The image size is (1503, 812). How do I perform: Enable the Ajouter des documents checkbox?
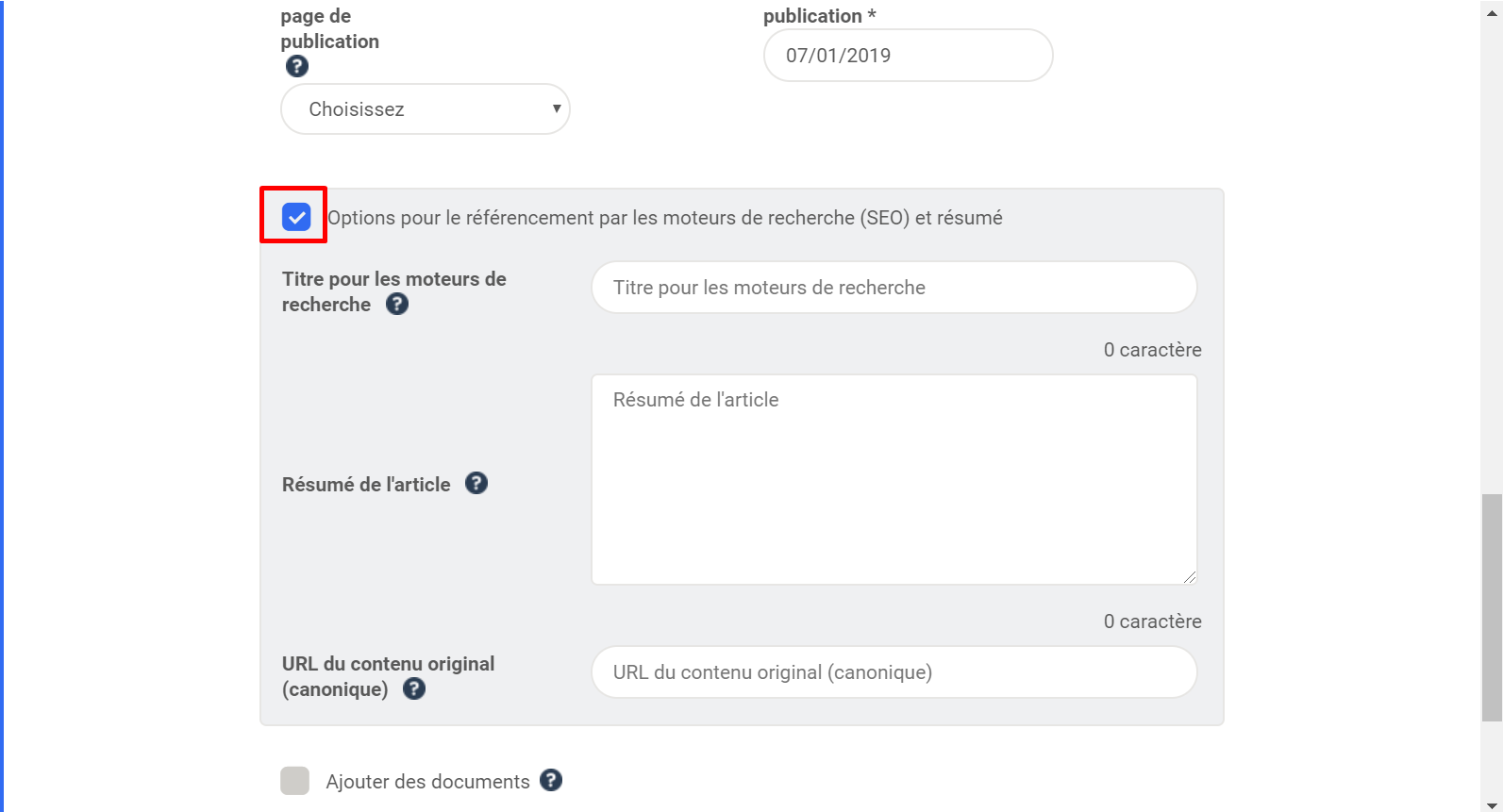click(x=295, y=781)
